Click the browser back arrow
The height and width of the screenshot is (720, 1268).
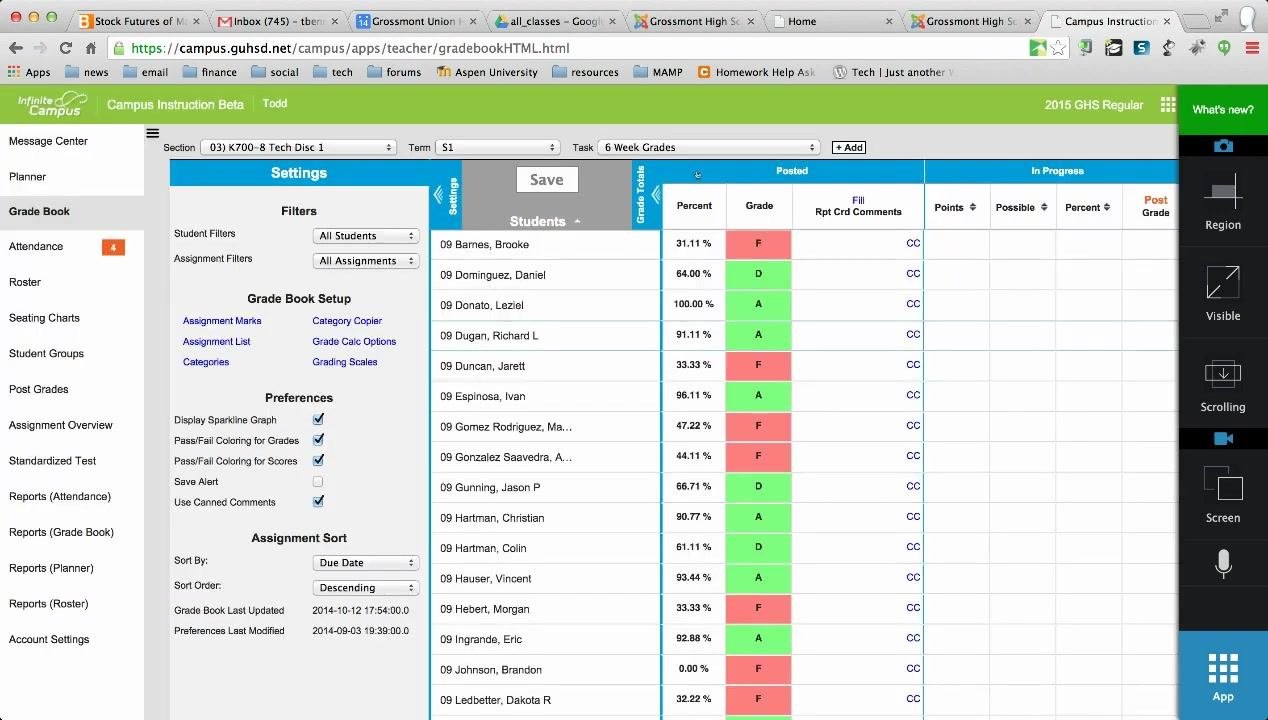point(15,47)
